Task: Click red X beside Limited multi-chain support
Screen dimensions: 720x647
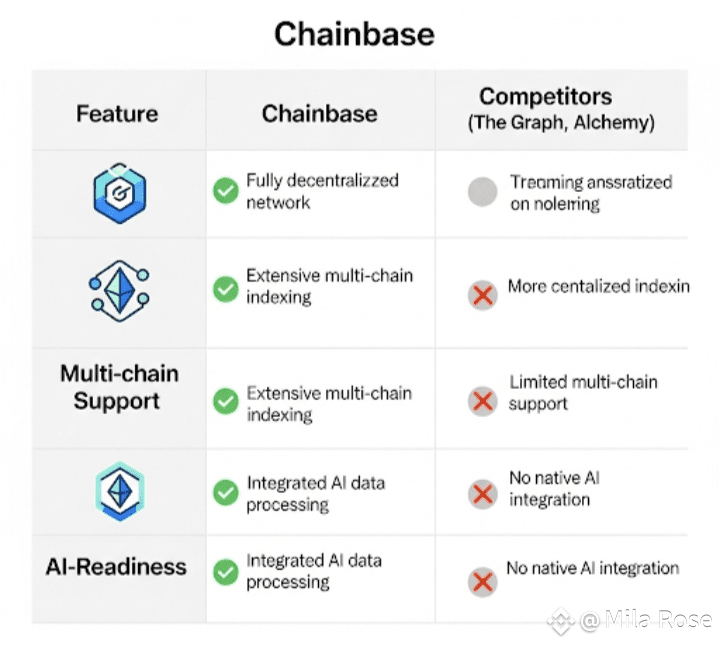Action: pyautogui.click(x=483, y=401)
